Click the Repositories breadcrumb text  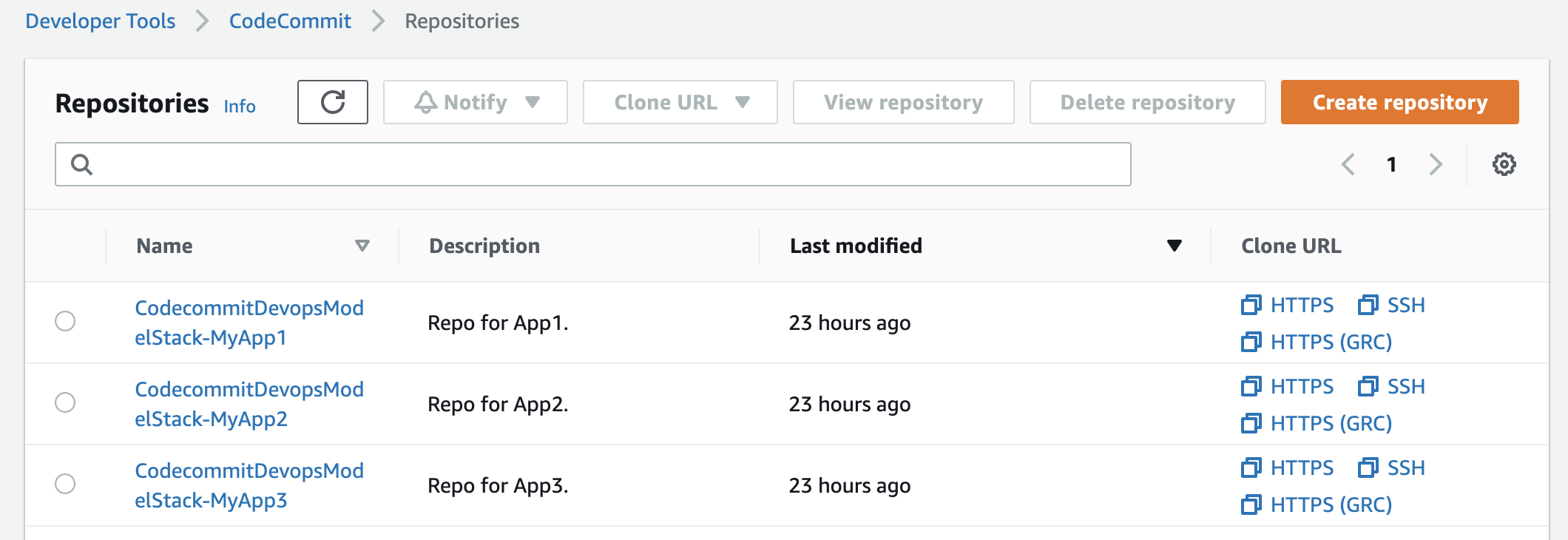point(462,21)
